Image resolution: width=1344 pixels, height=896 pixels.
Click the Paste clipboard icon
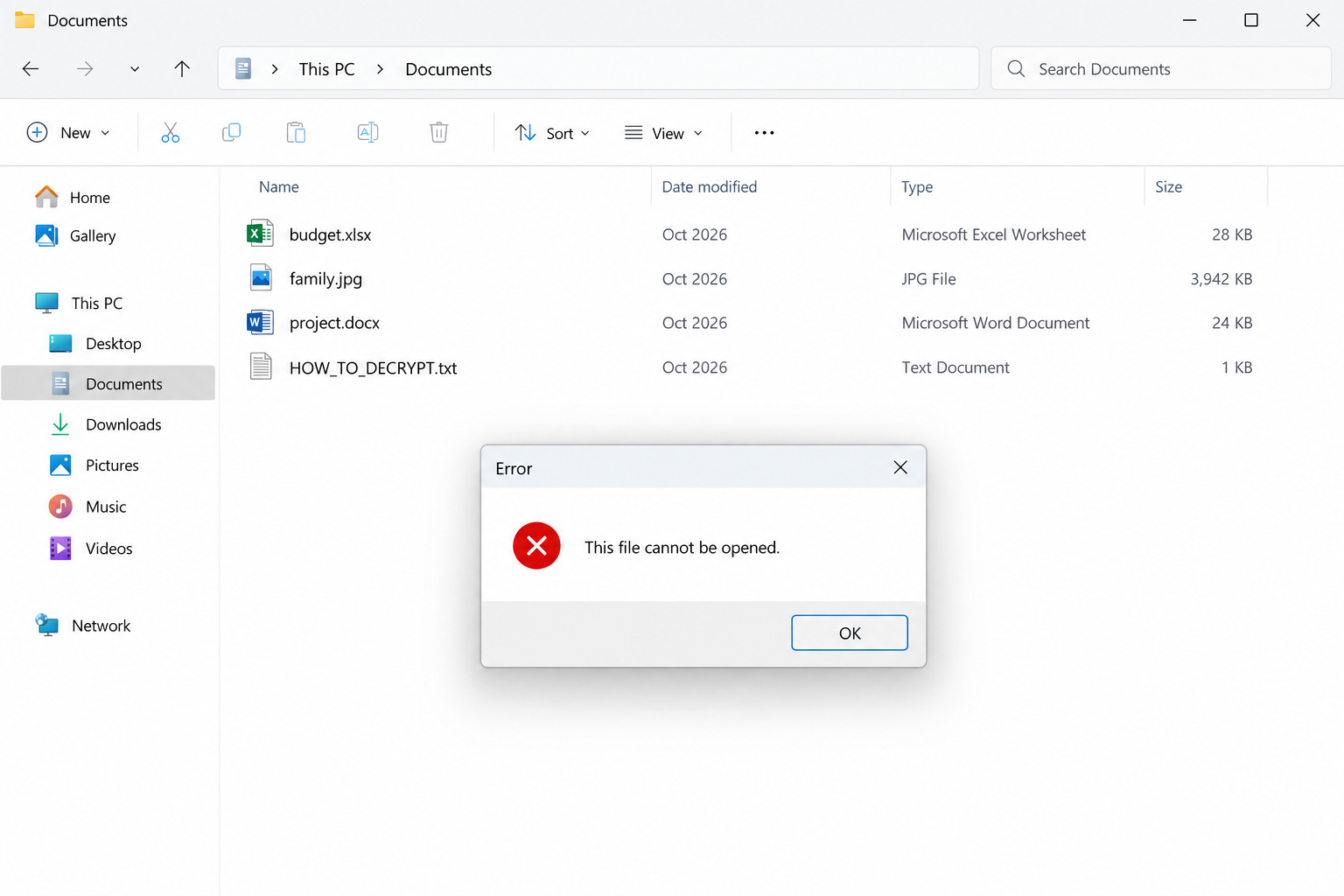(296, 133)
